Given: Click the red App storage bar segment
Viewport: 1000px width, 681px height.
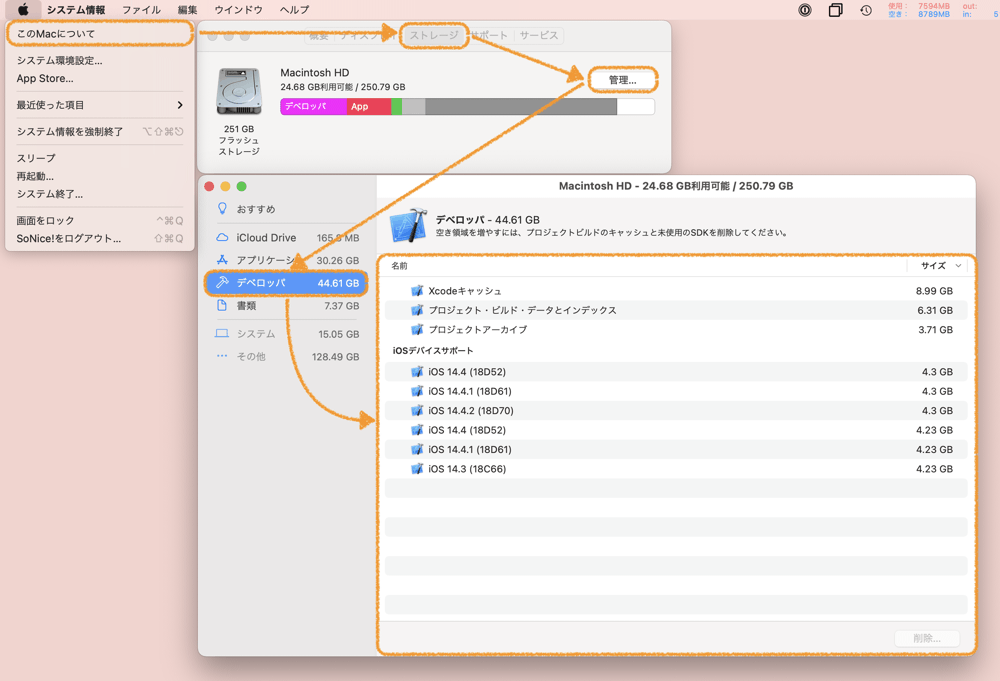Looking at the screenshot, I should point(369,106).
